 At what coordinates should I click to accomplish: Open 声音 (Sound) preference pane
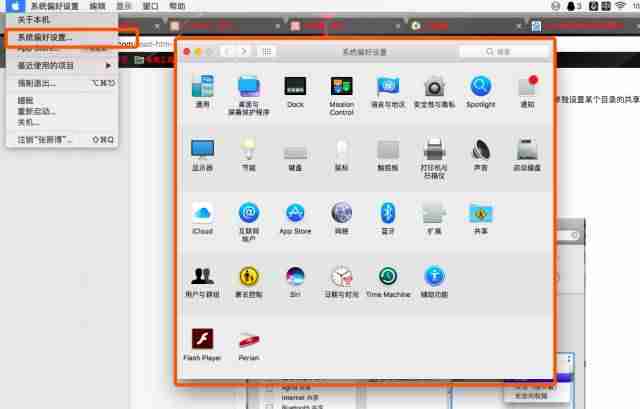click(x=480, y=154)
